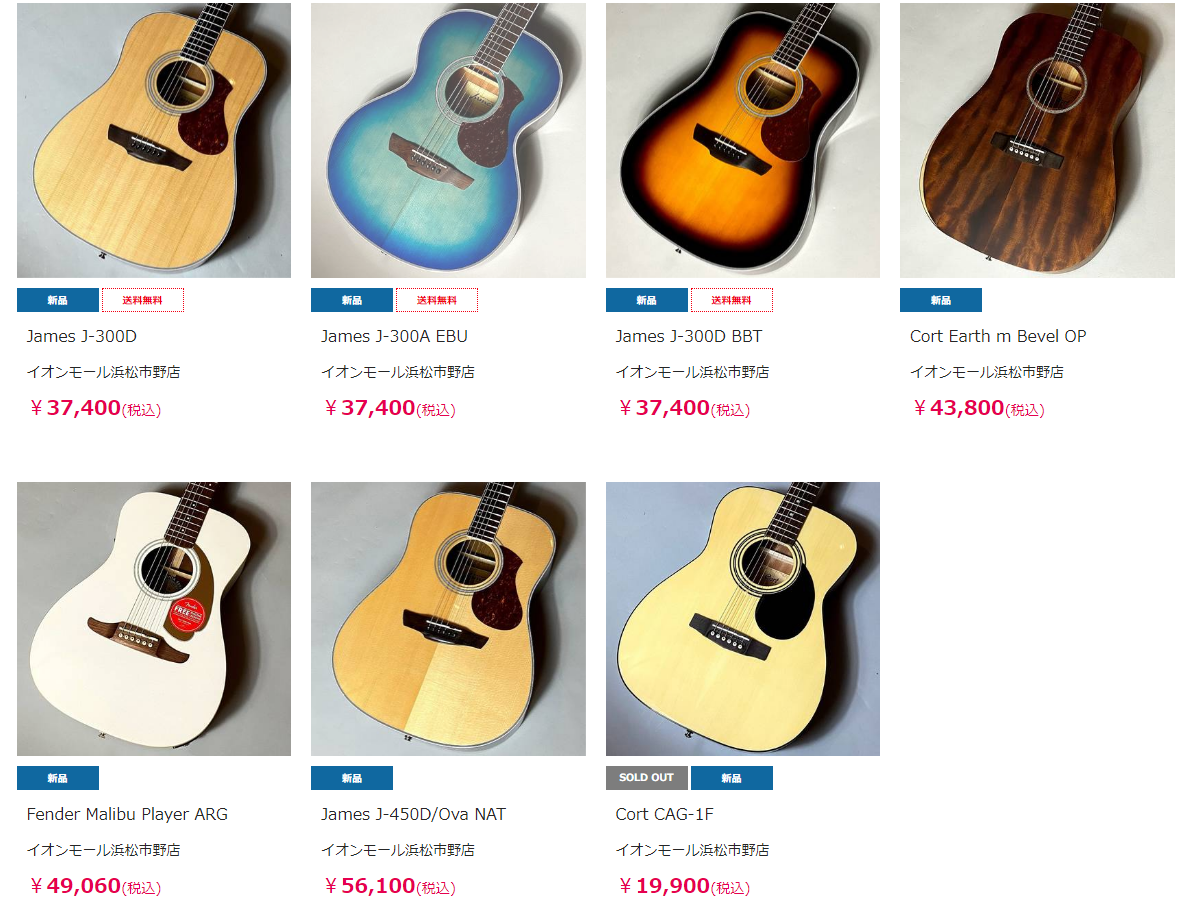Click the SOLD OUT badge on Cort CAG-1F
The height and width of the screenshot is (911, 1190).
click(647, 778)
